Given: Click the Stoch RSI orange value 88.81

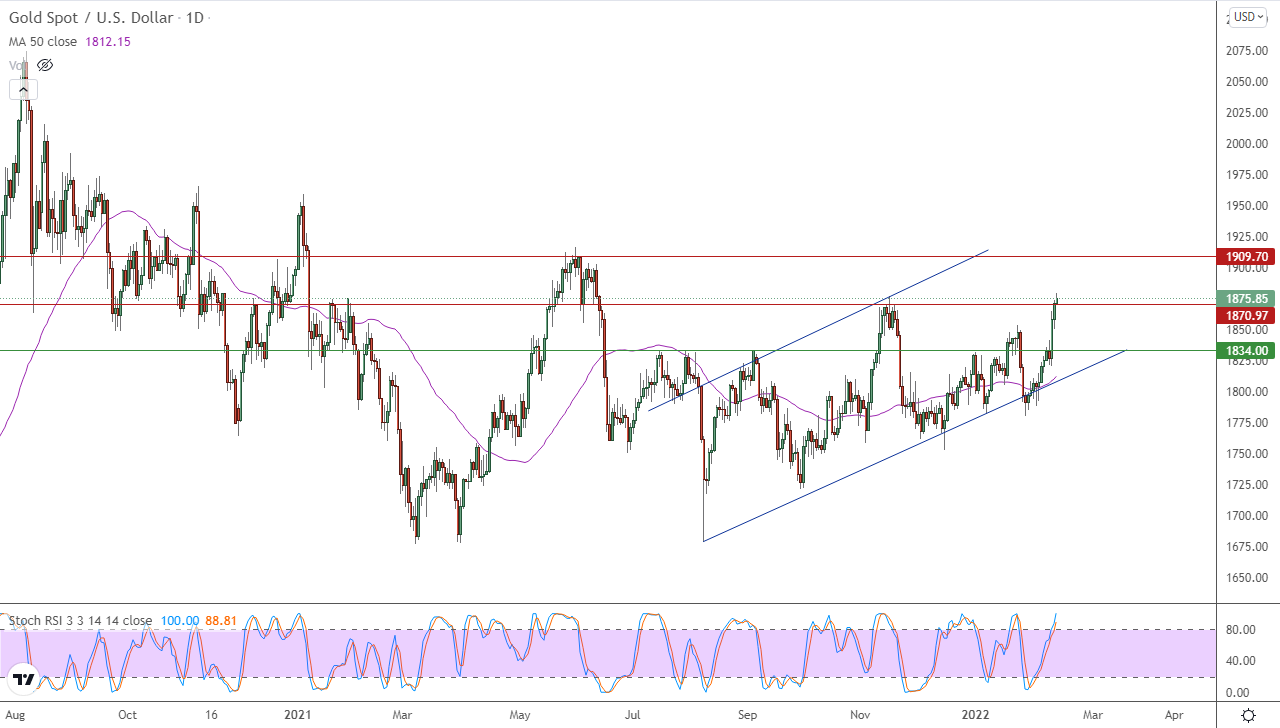Looking at the screenshot, I should [x=220, y=621].
